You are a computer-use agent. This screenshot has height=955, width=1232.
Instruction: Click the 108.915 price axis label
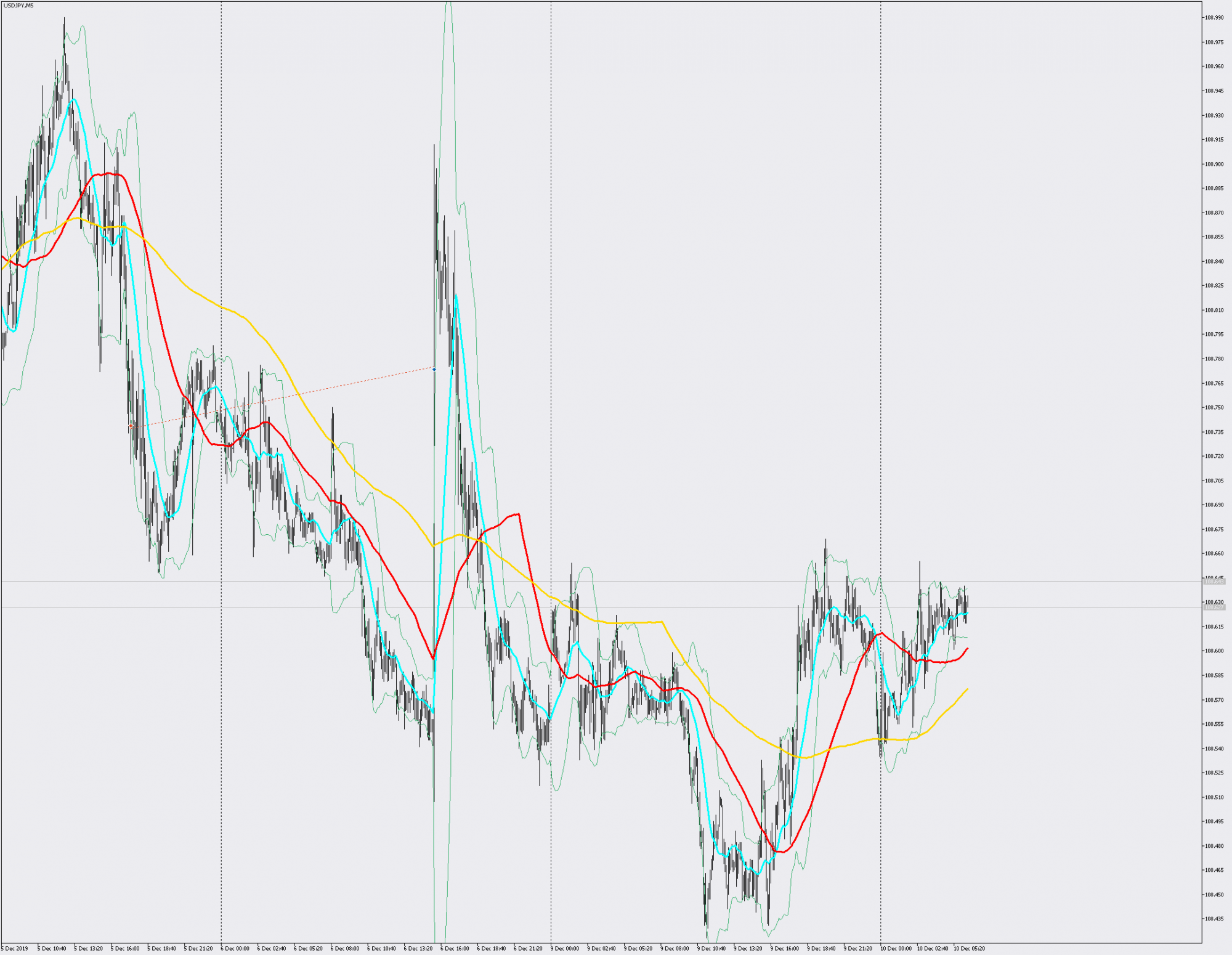click(1214, 140)
